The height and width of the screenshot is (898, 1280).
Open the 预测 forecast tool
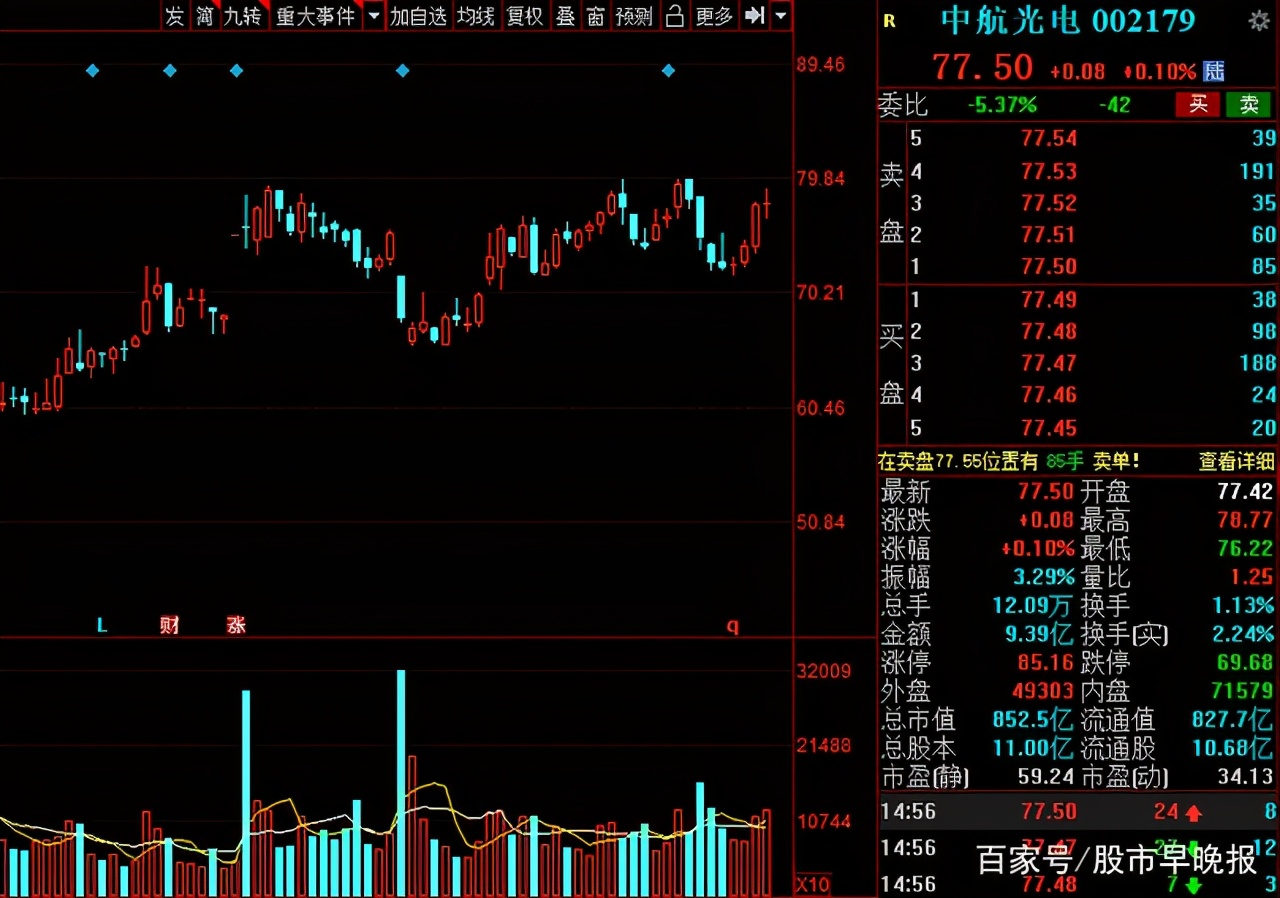[x=634, y=16]
